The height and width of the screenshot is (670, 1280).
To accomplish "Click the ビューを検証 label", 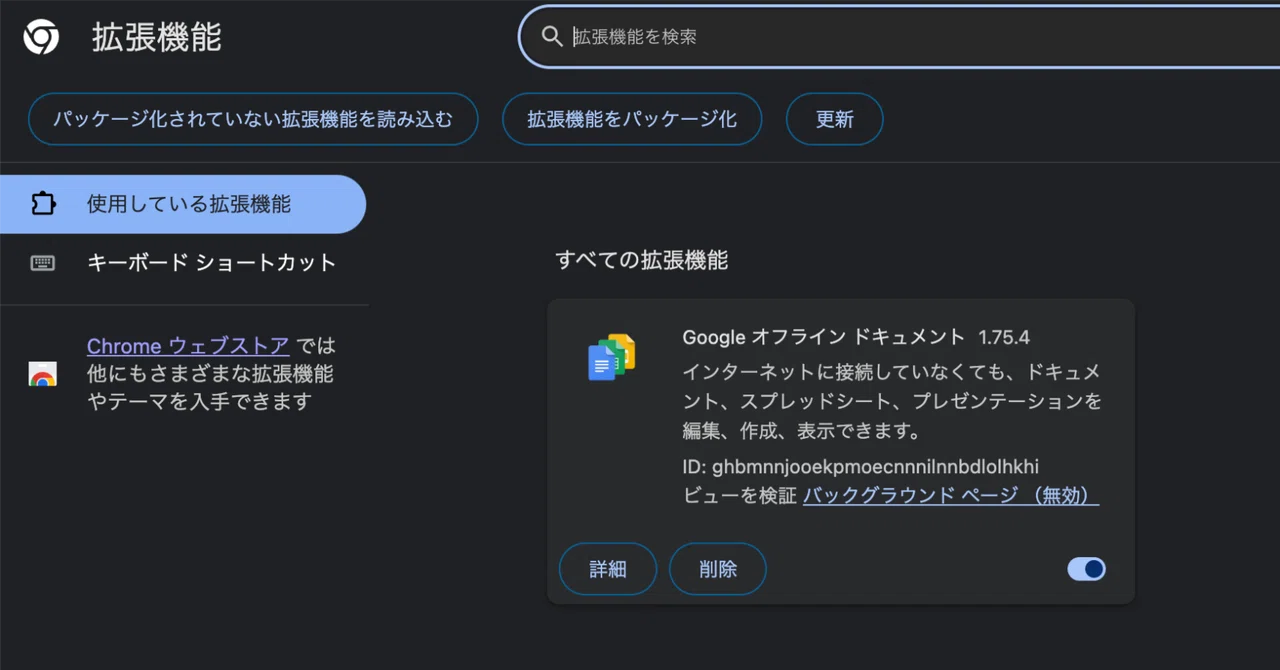I will (x=740, y=495).
